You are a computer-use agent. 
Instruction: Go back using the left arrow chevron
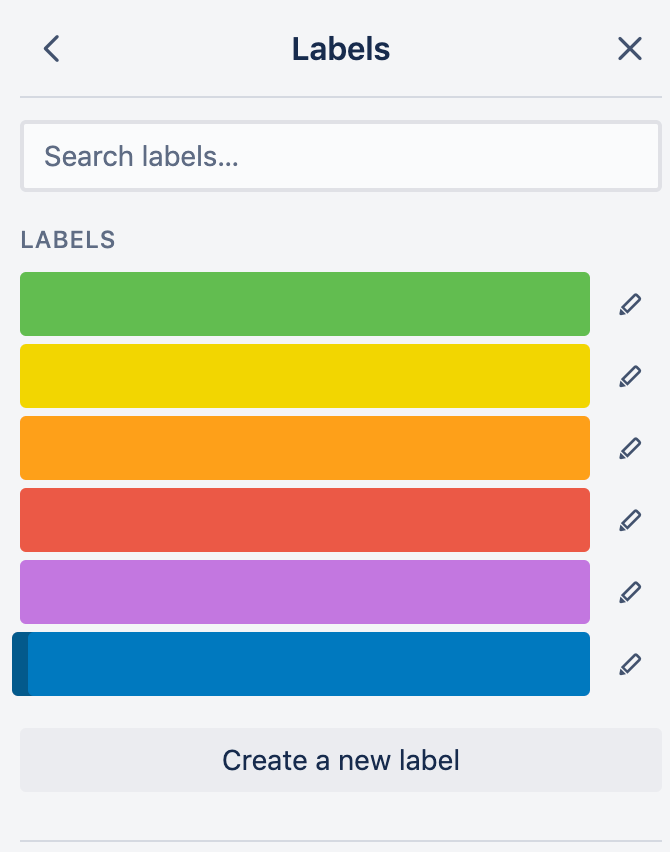51,48
